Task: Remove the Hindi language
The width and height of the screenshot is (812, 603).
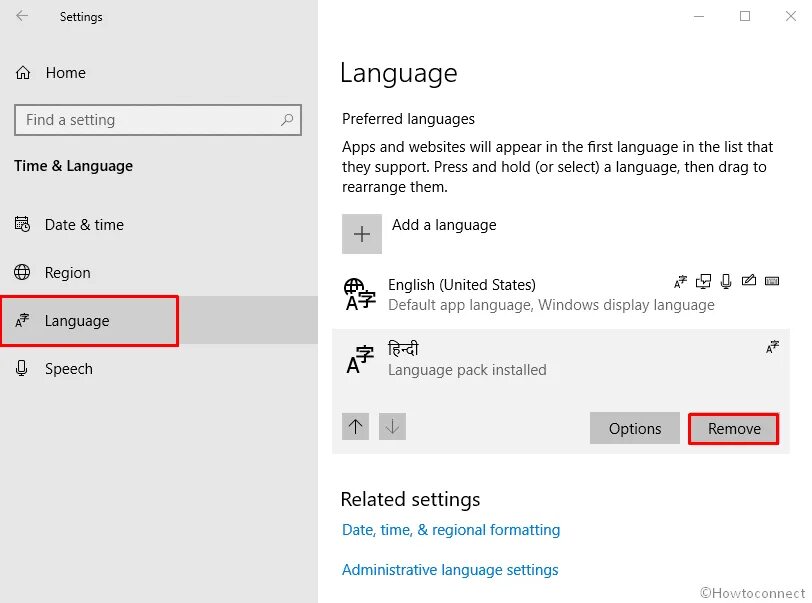Action: tap(734, 429)
